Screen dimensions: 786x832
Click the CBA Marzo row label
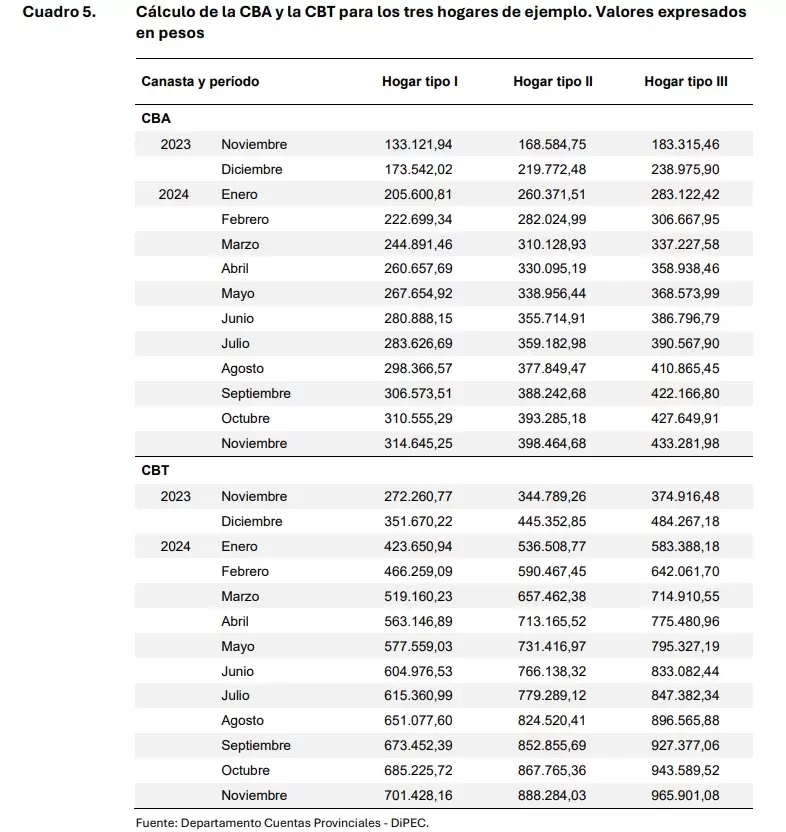240,245
